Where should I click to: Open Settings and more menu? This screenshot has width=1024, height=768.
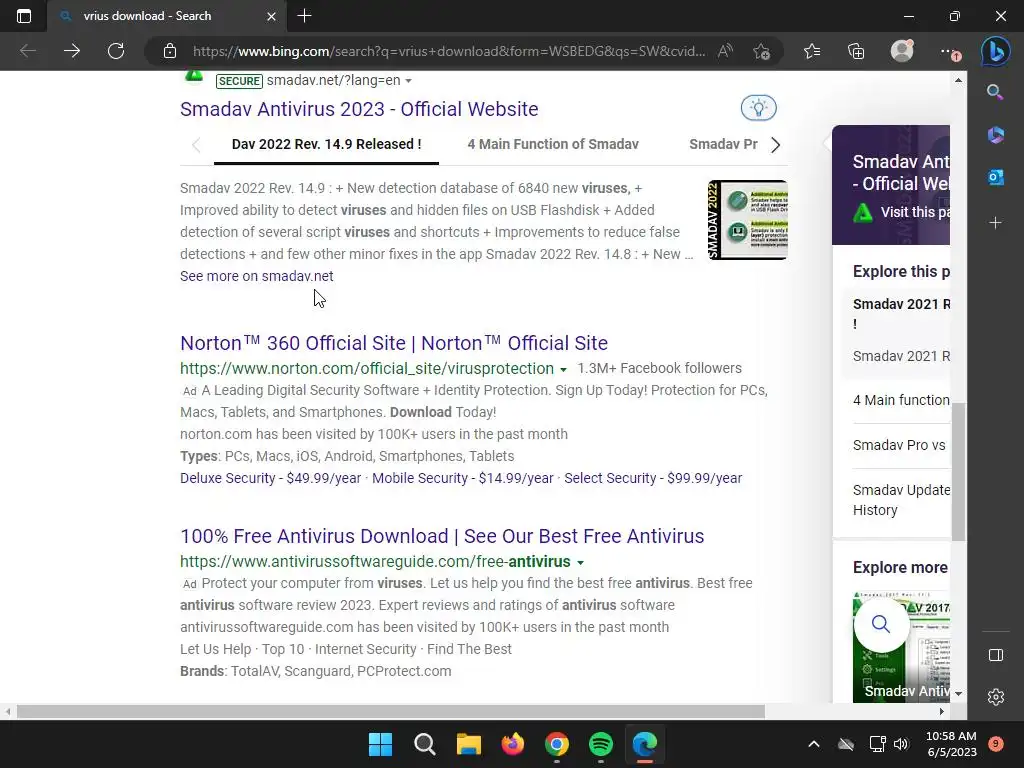pos(948,51)
